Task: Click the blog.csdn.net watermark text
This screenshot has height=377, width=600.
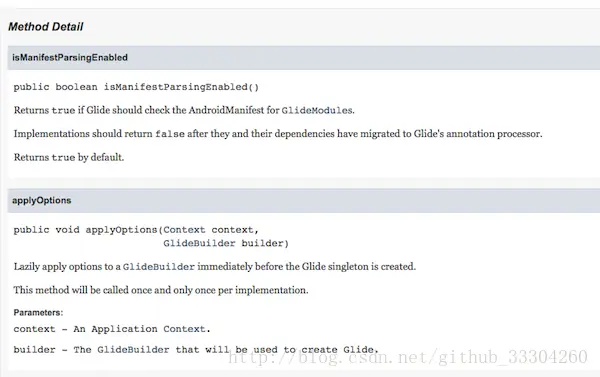Action: 408,357
